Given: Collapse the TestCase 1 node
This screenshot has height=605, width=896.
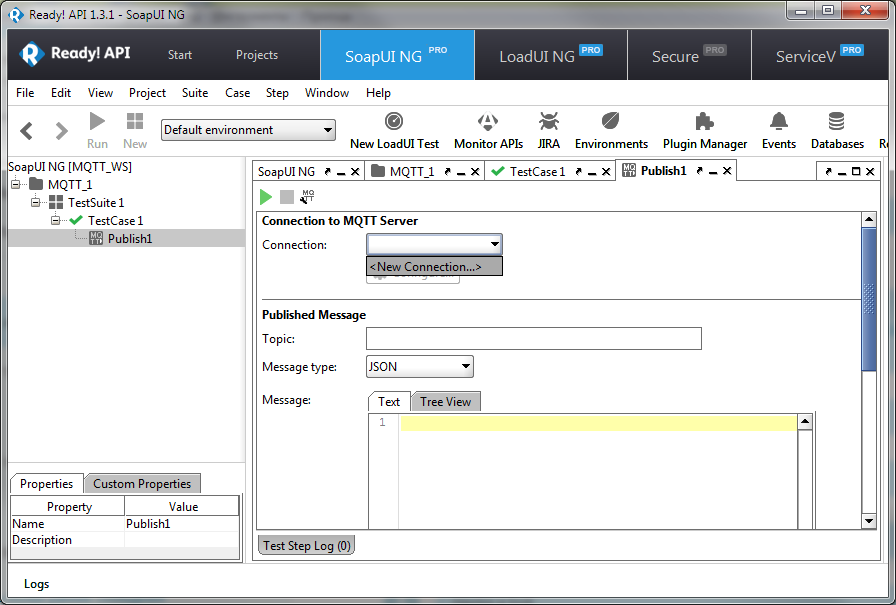Looking at the screenshot, I should [56, 220].
